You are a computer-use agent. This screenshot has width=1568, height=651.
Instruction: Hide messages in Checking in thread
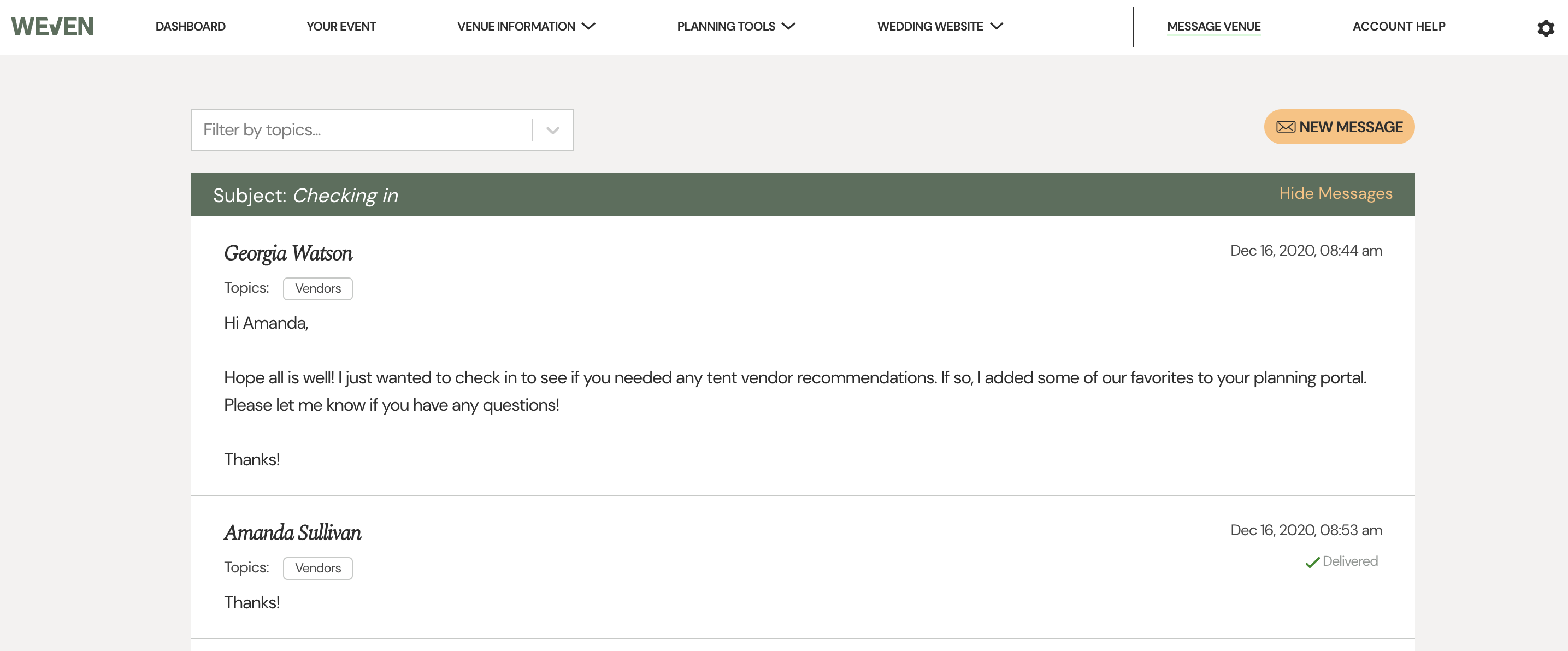click(x=1336, y=193)
